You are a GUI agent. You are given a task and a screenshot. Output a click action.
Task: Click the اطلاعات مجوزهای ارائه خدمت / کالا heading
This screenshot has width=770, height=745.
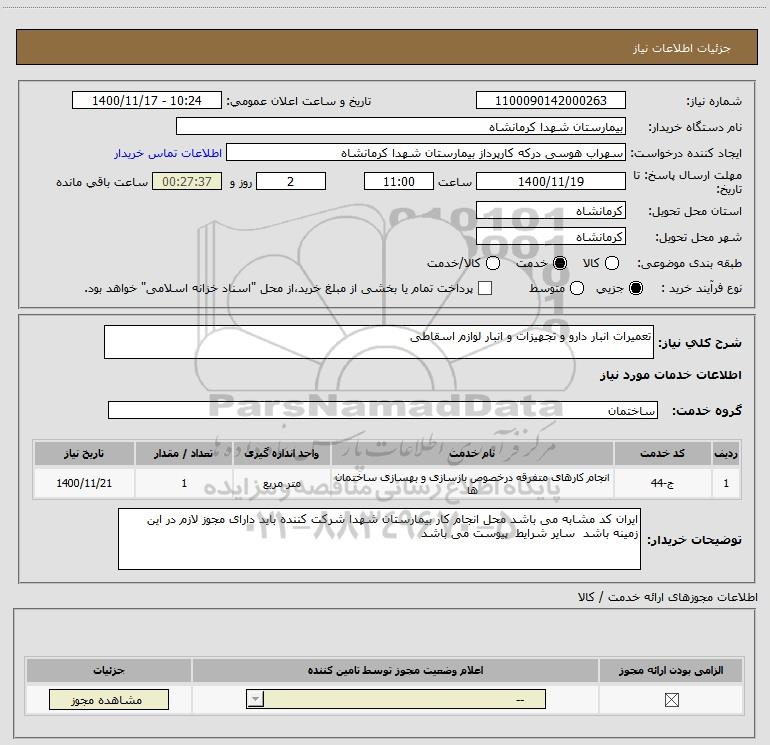pyautogui.click(x=667, y=597)
